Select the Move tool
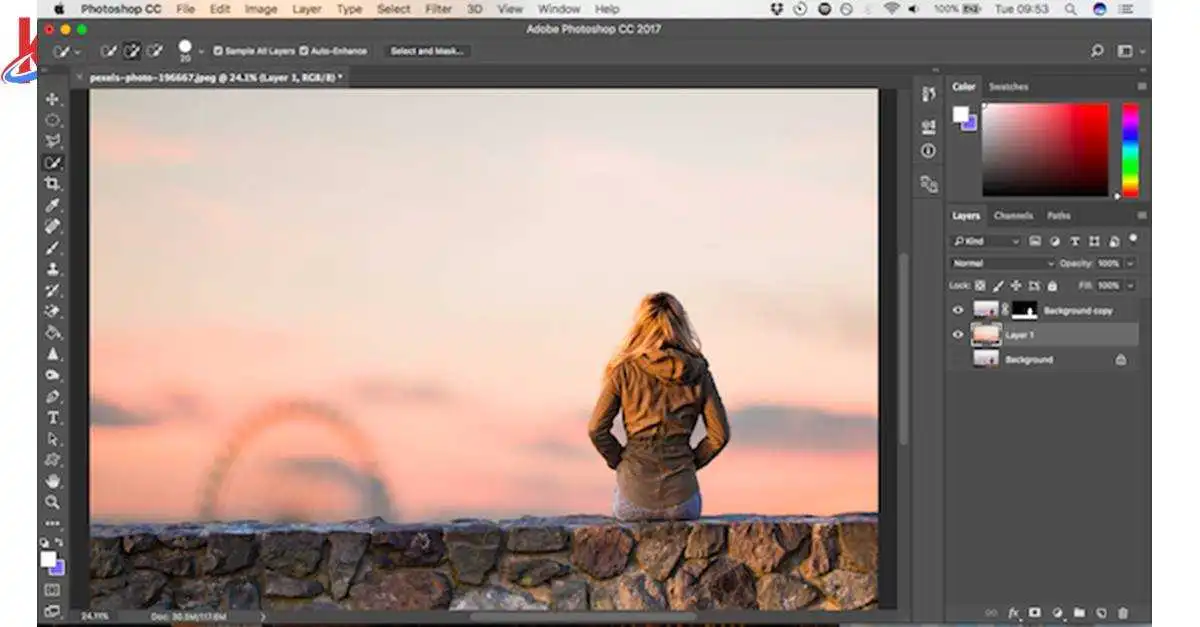 tap(53, 99)
